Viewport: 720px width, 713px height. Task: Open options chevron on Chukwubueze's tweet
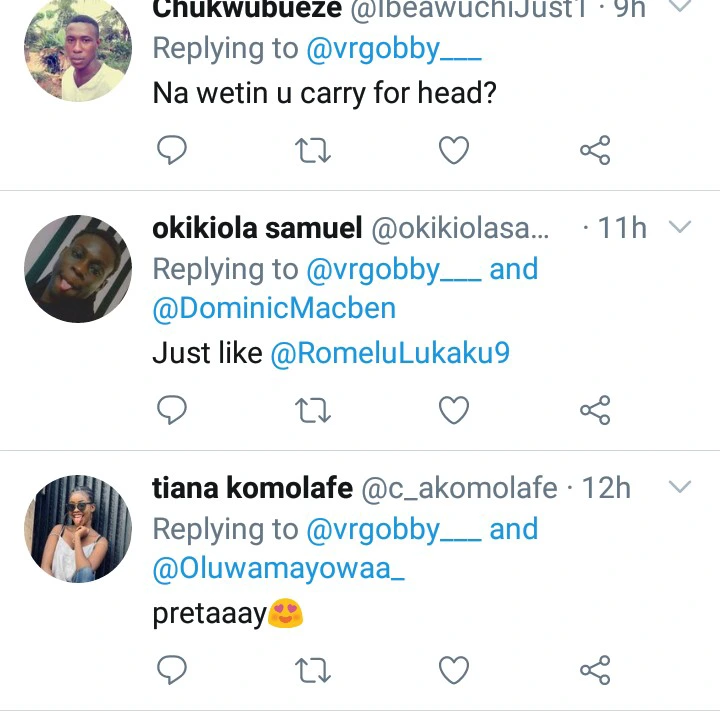(679, 8)
